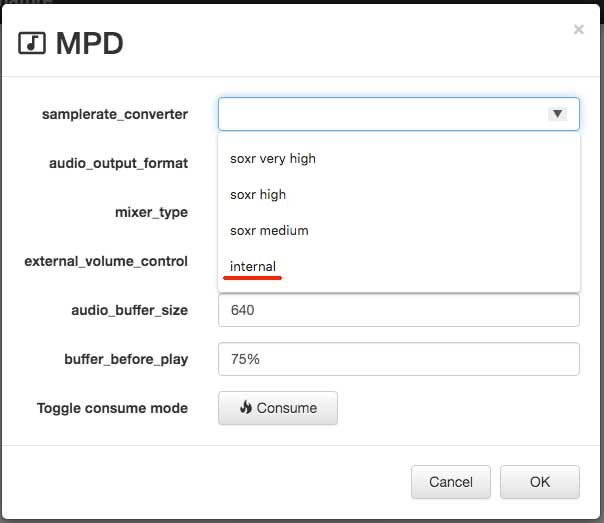Open the samplerate_converter dropdown arrow
The width and height of the screenshot is (604, 523).
[557, 114]
